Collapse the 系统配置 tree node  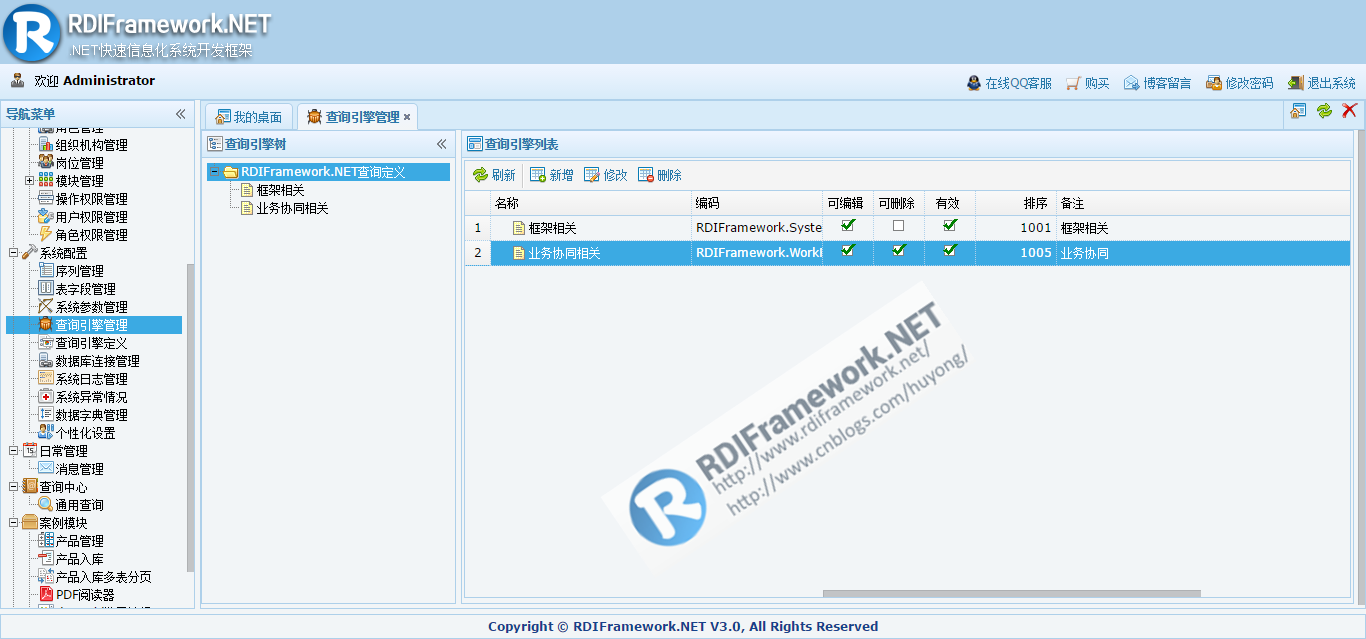pyautogui.click(x=14, y=253)
